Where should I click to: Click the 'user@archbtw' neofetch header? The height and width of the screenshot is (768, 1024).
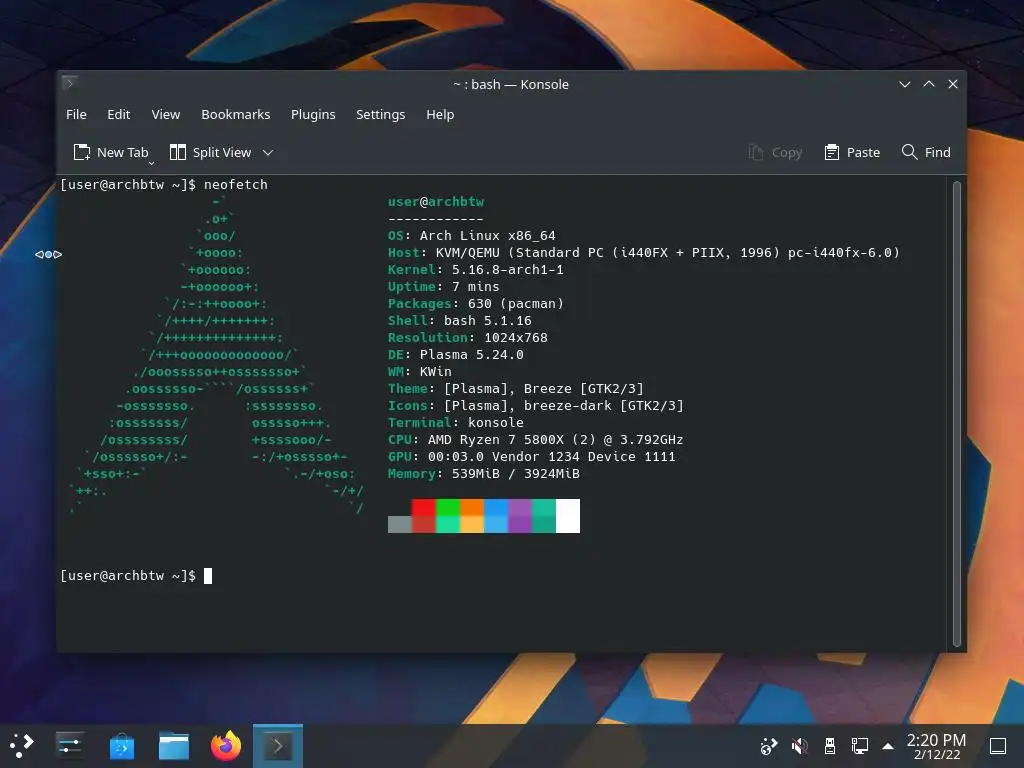(x=436, y=202)
